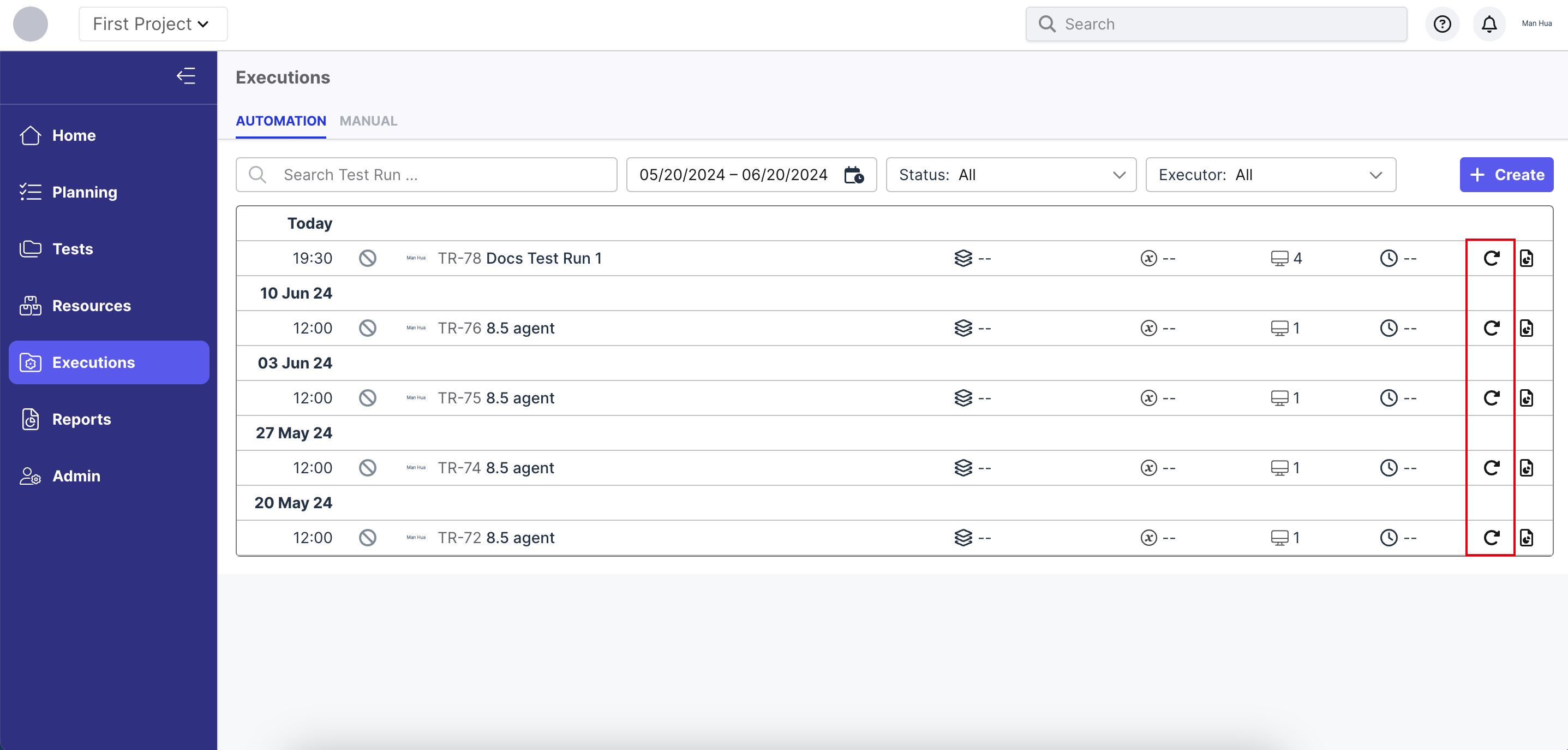
Task: Switch to the MANUAL executions tab
Action: coord(369,121)
